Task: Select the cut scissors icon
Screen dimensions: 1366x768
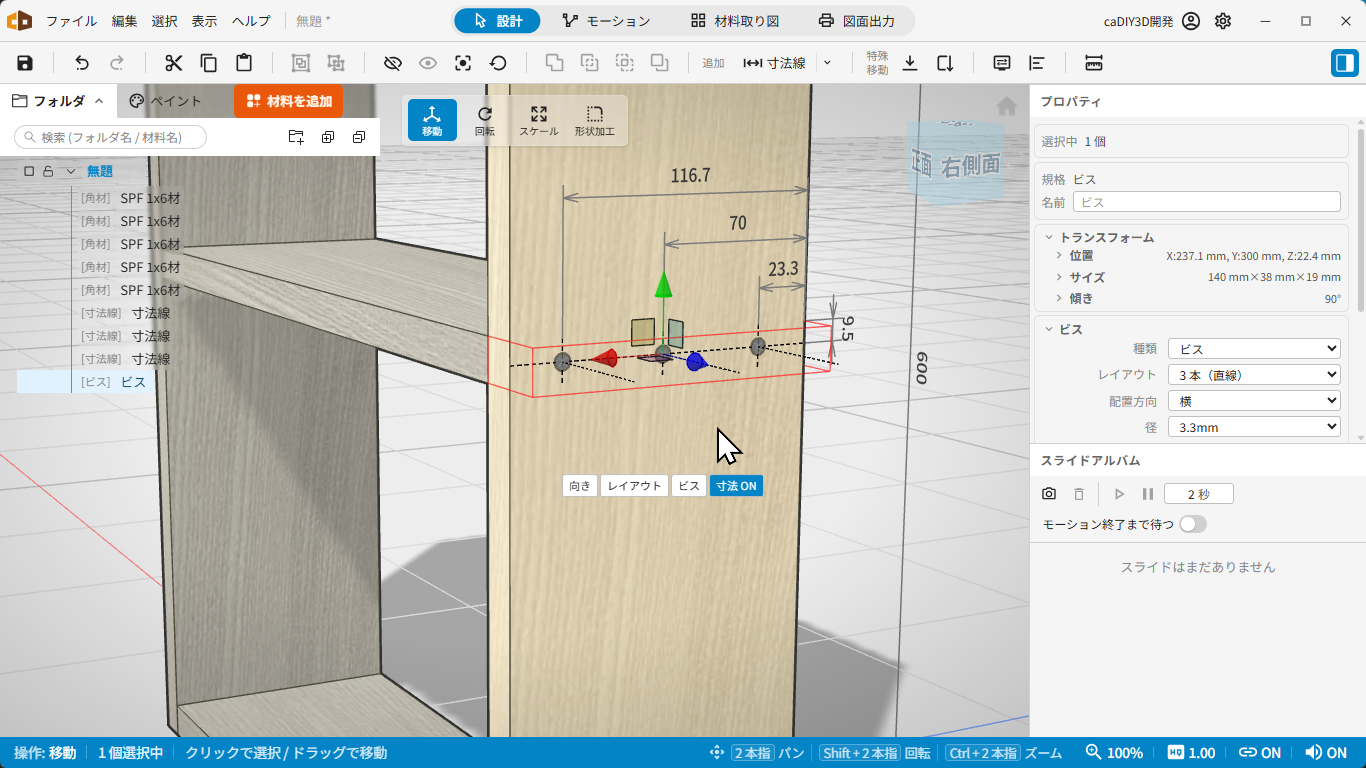Action: point(174,63)
